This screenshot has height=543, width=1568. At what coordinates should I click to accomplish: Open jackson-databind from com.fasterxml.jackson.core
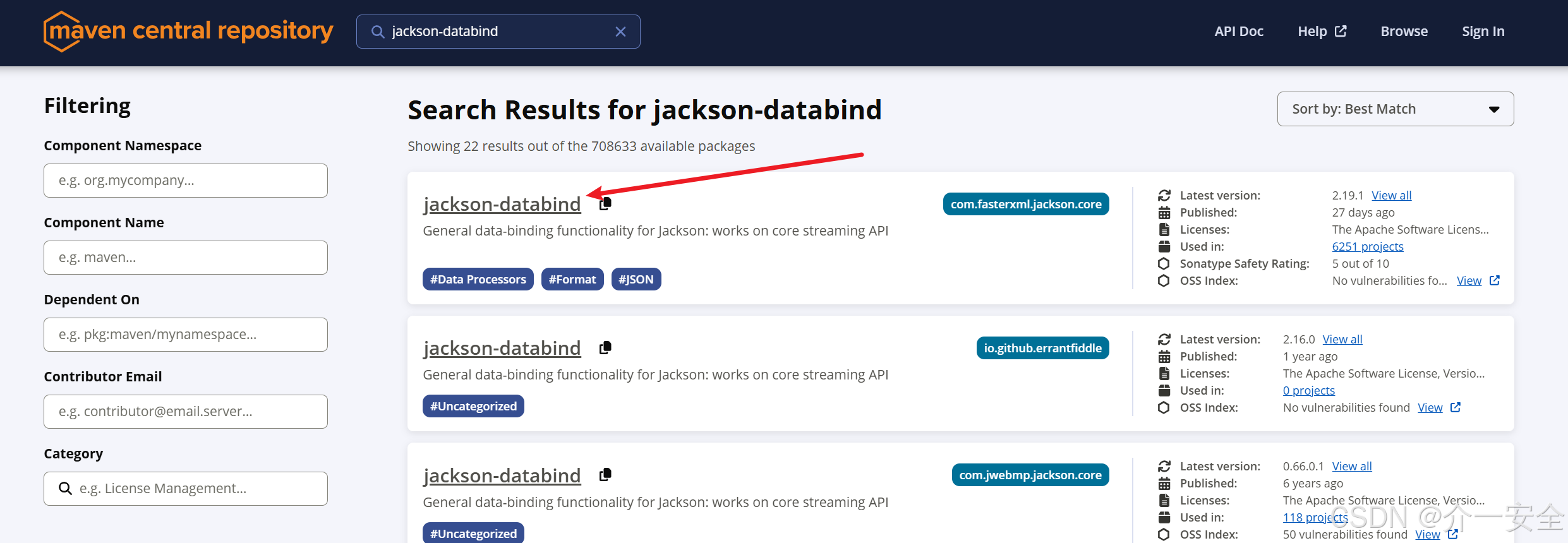(502, 204)
